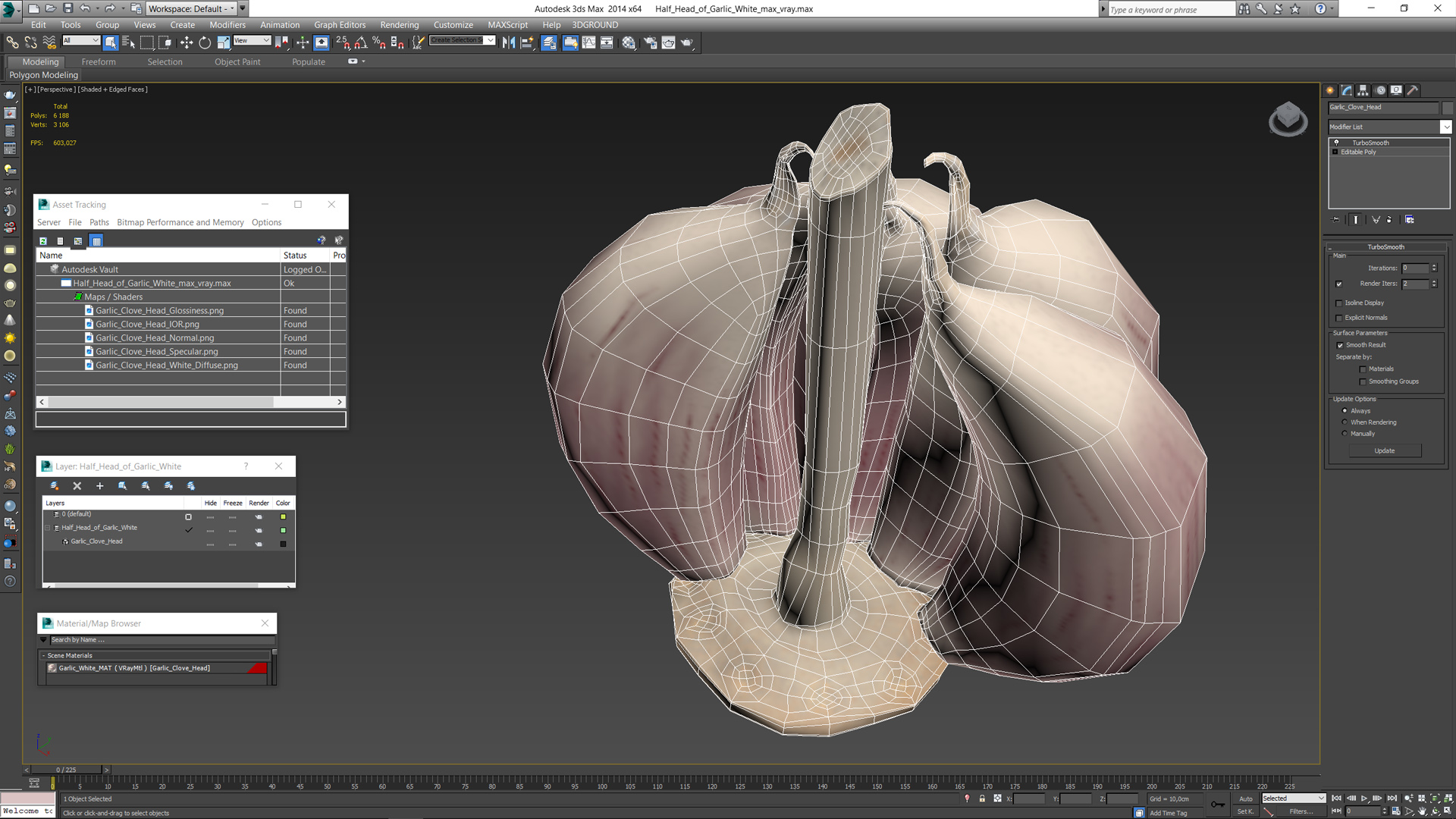The width and height of the screenshot is (1456, 819).
Task: Open the selection filter All dropdown
Action: [x=81, y=40]
